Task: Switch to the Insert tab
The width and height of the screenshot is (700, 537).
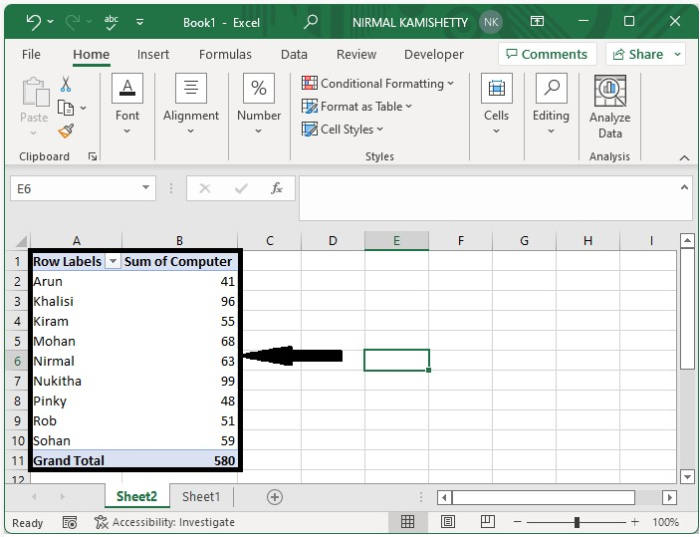Action: point(153,54)
